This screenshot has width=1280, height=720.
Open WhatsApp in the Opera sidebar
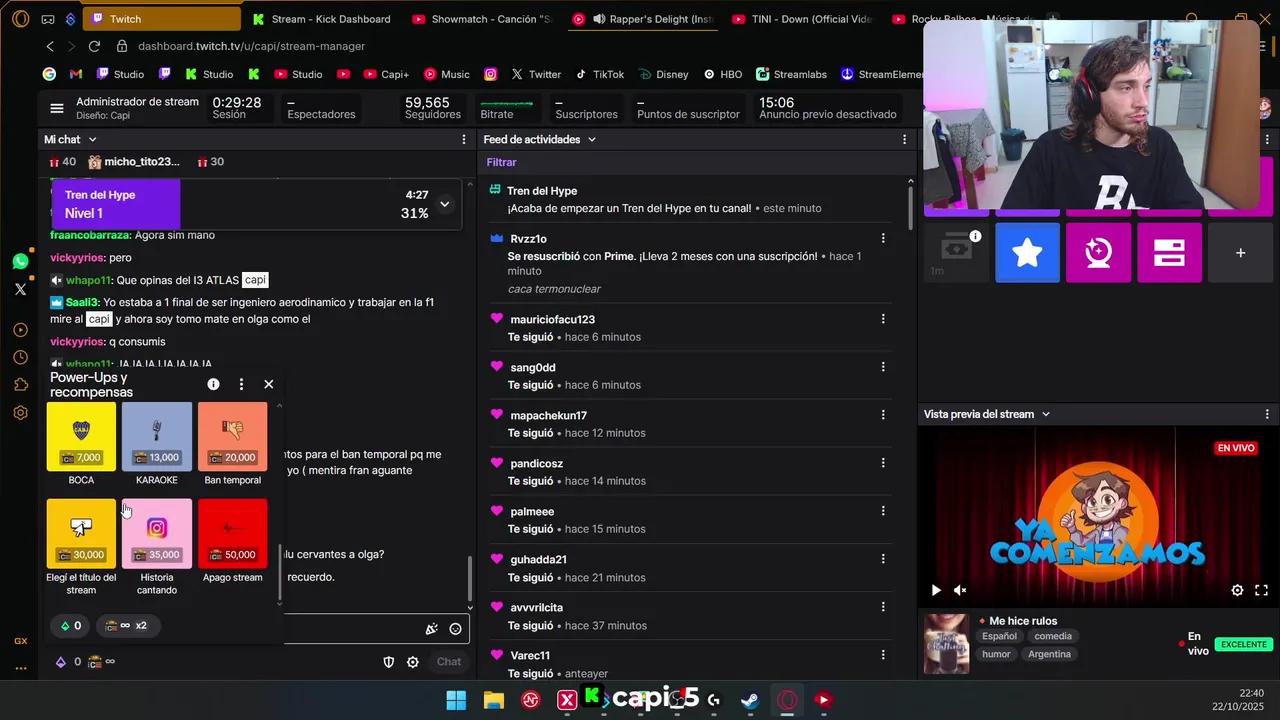click(x=20, y=261)
